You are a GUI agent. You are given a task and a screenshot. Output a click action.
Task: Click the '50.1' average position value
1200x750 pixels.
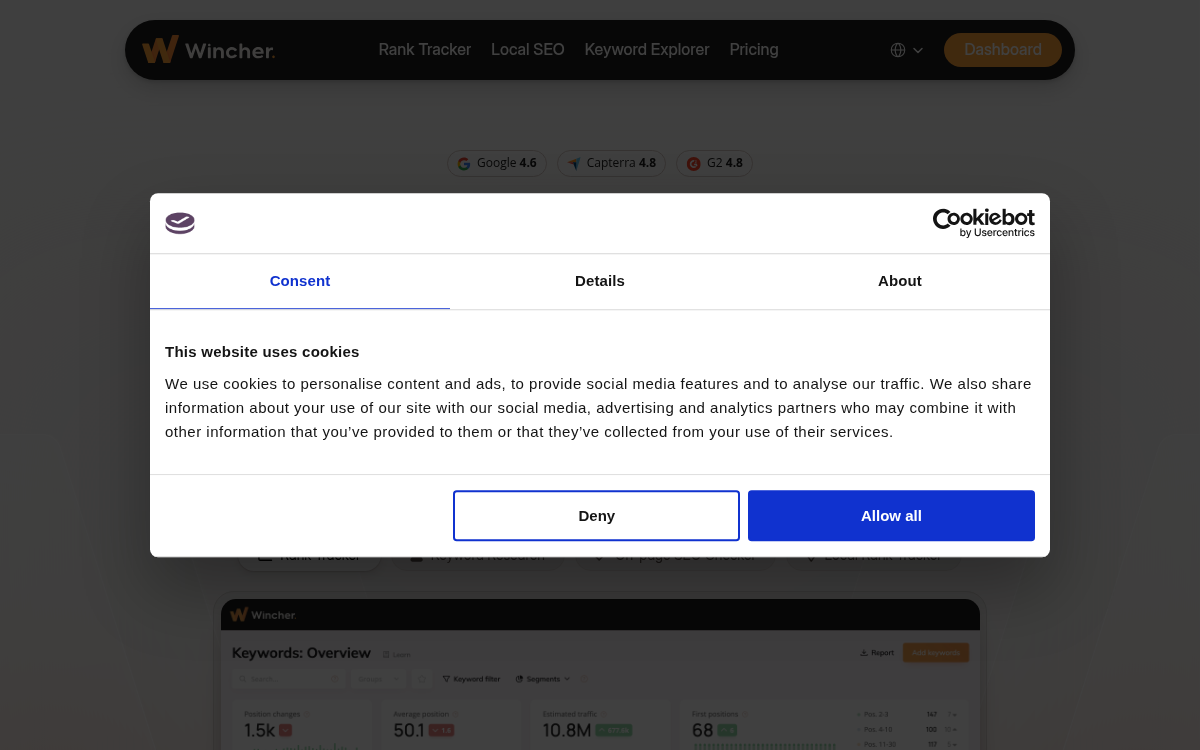pos(409,731)
